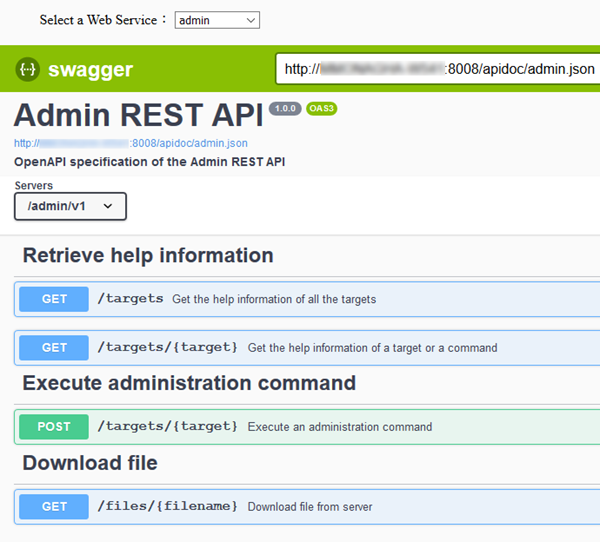The image size is (600, 542).
Task: Click 'Get the help information of all the targets'
Action: click(x=274, y=299)
